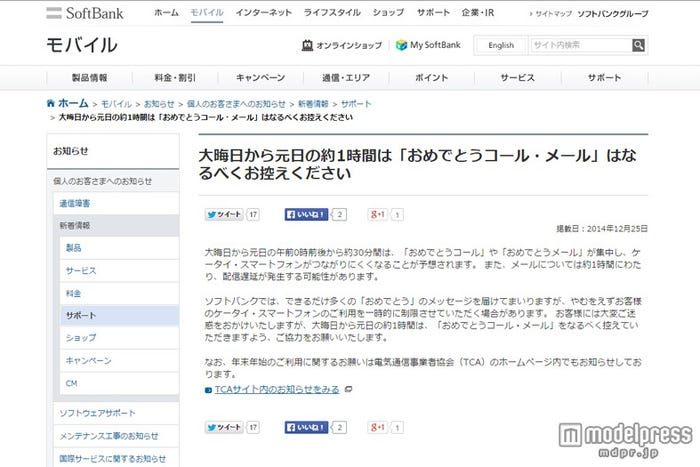Select sidebar 料金
This screenshot has height=467, width=700.
point(119,293)
